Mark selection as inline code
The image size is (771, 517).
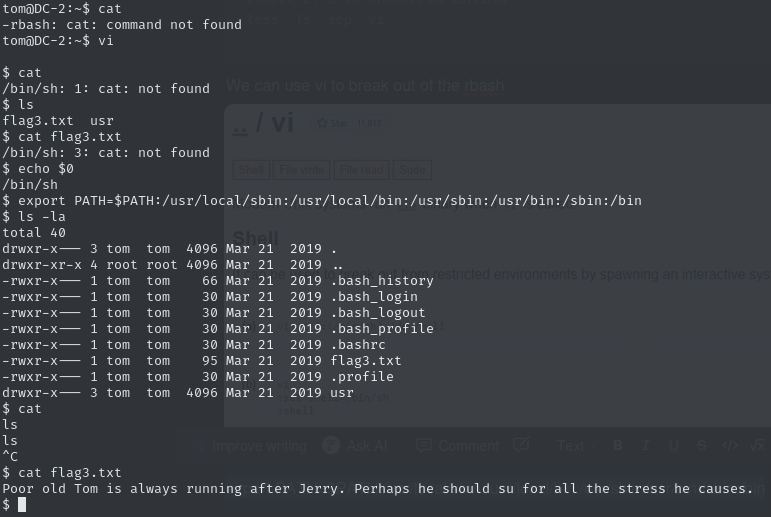pyautogui.click(x=730, y=446)
